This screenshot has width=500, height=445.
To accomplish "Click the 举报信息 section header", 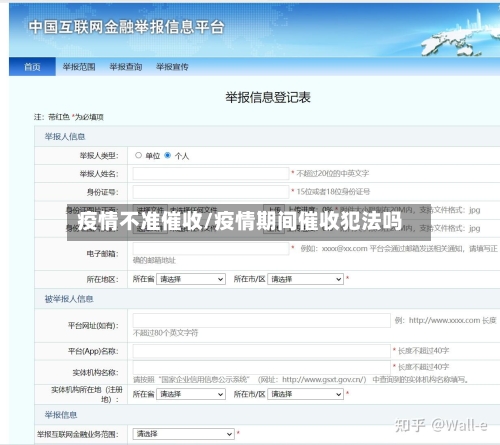I will pyautogui.click(x=61, y=415).
